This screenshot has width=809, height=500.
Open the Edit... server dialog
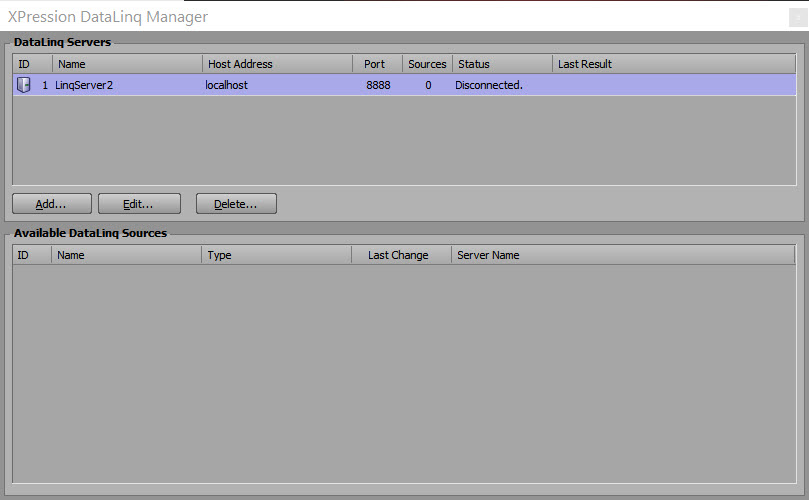coord(139,204)
